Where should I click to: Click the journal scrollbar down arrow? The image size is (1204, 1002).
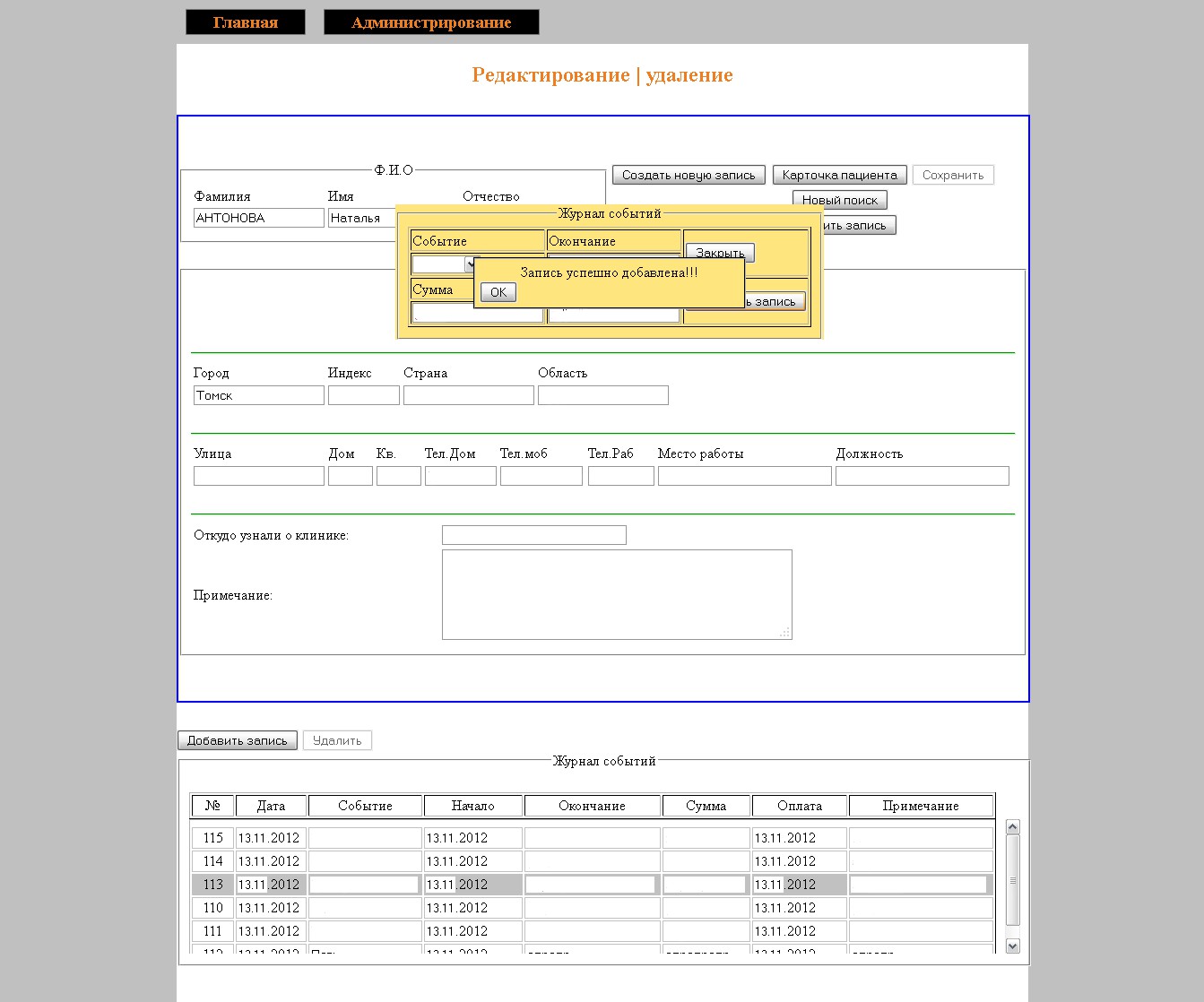1013,946
